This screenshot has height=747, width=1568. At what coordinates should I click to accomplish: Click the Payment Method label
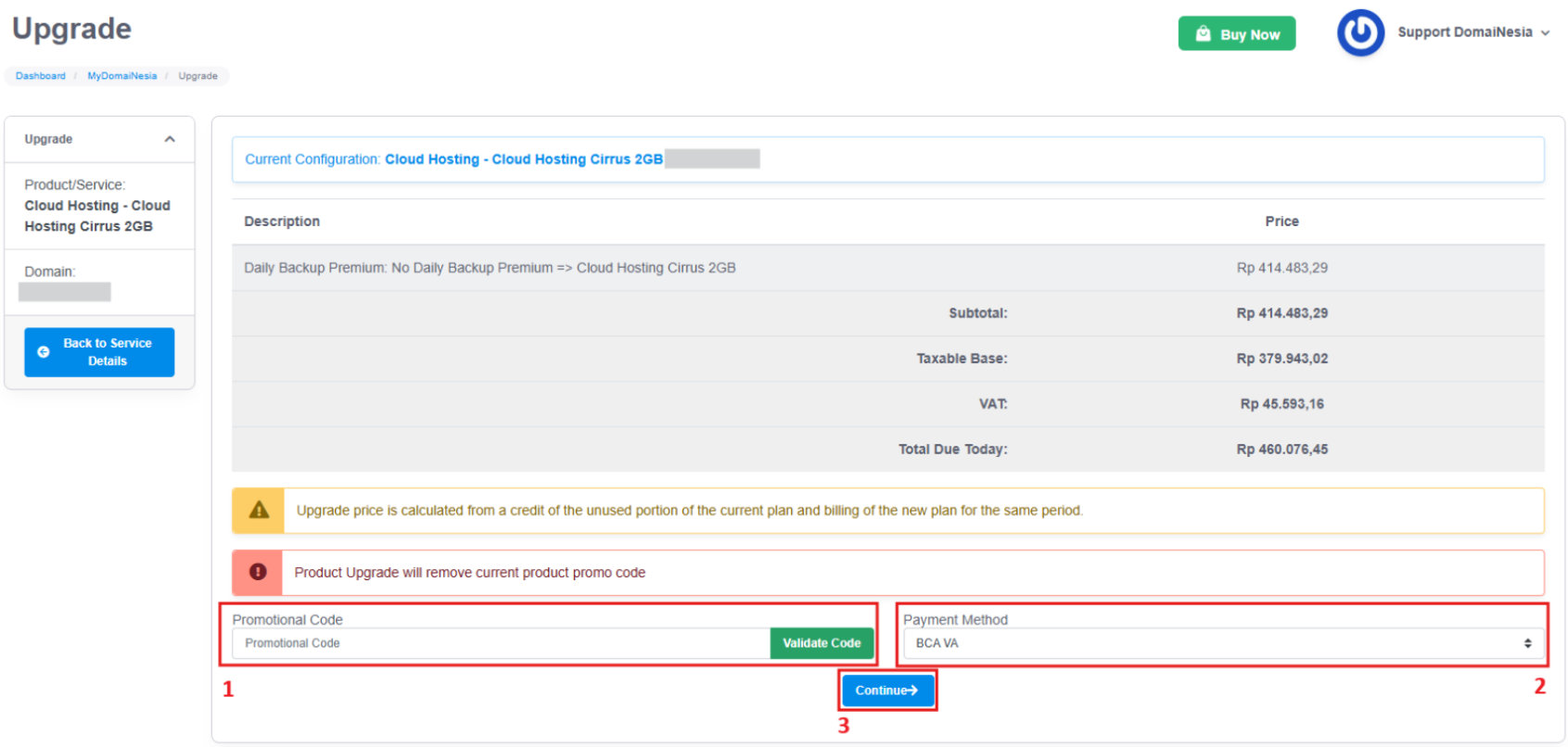955,620
